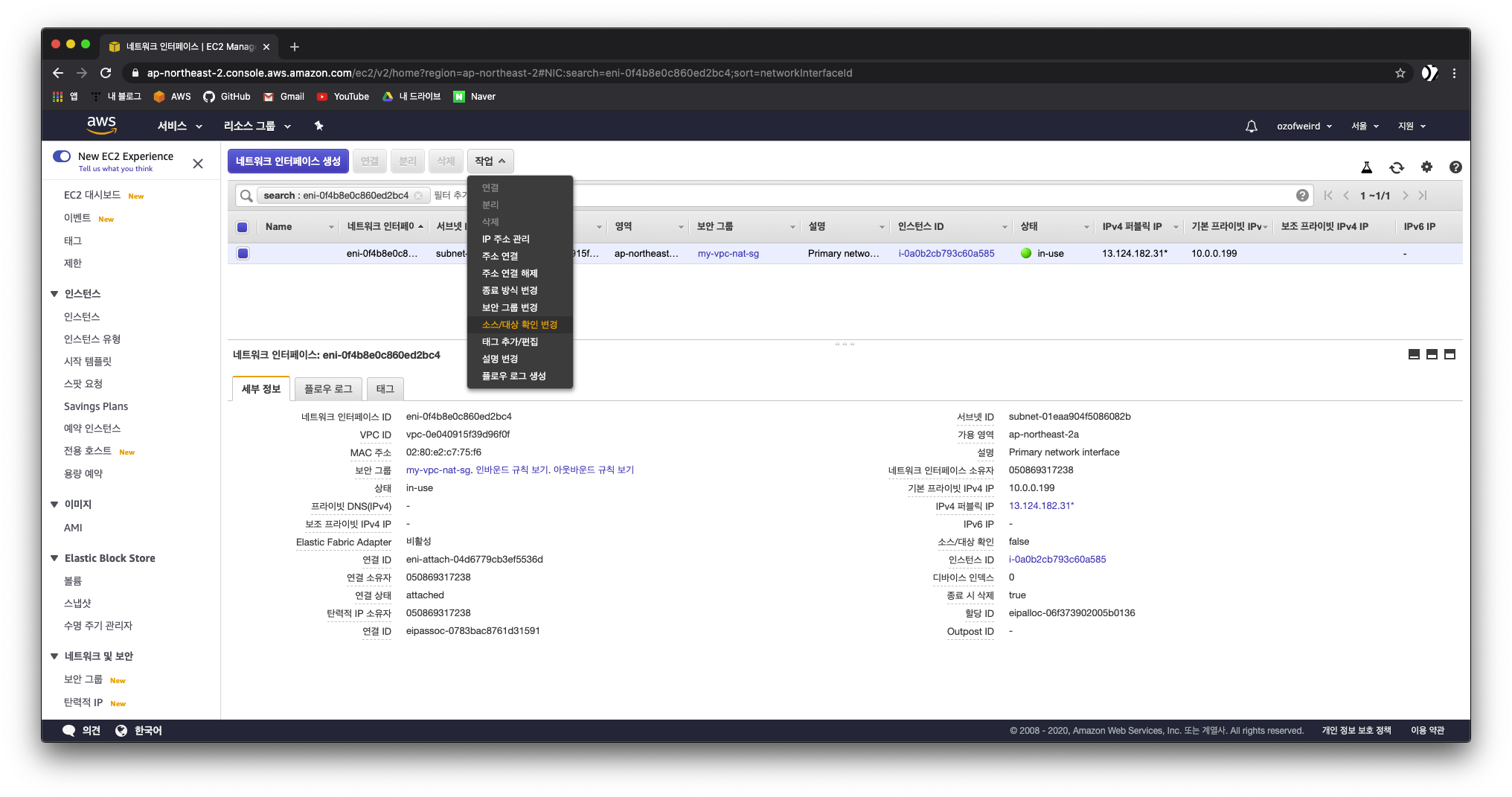Maximize the details pane layout icon

(1449, 355)
